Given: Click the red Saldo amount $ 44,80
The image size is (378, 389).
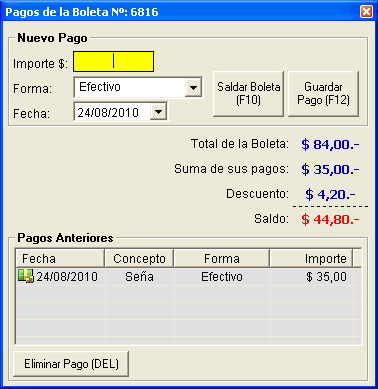Looking at the screenshot, I should pos(330,219).
